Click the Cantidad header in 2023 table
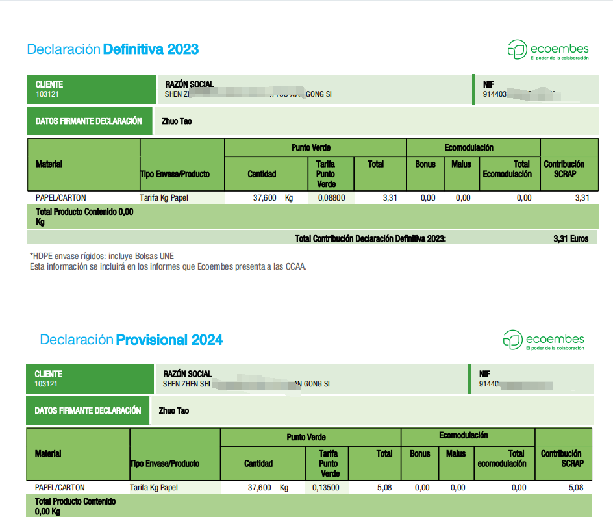This screenshot has height=518, width=614. pos(262,174)
